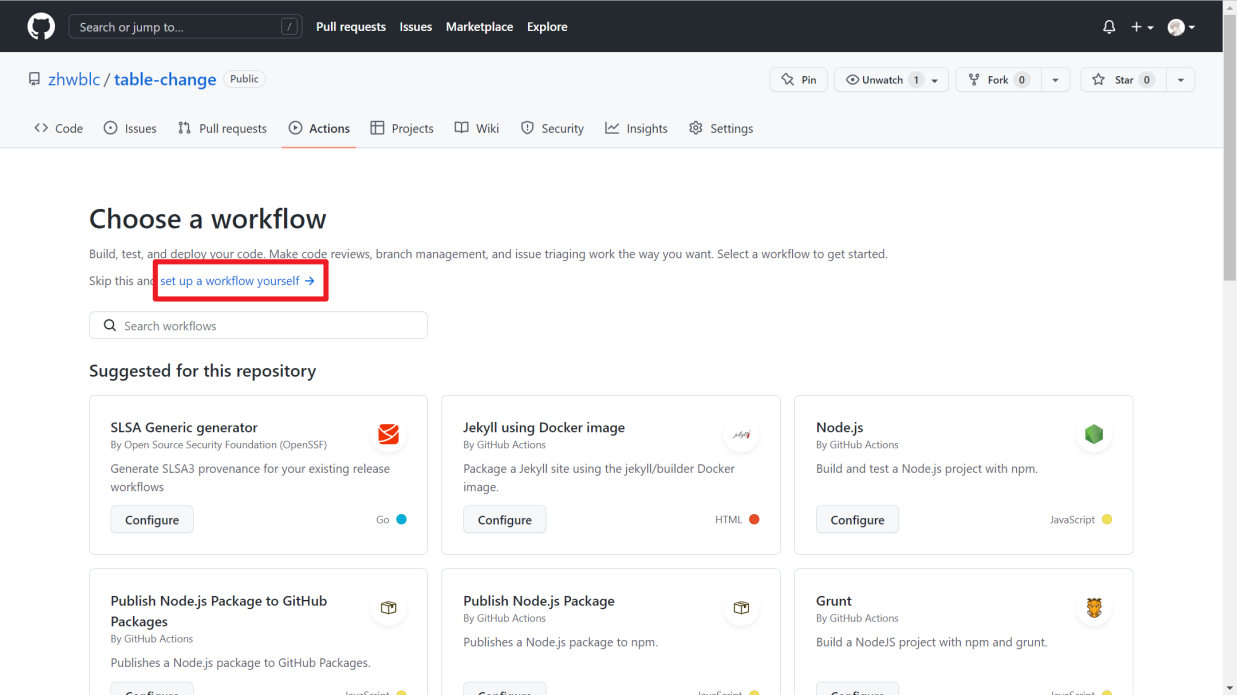Click 'By Open Source Security Foundation (OpenSSF)' text
This screenshot has width=1237, height=695.
pos(219,445)
